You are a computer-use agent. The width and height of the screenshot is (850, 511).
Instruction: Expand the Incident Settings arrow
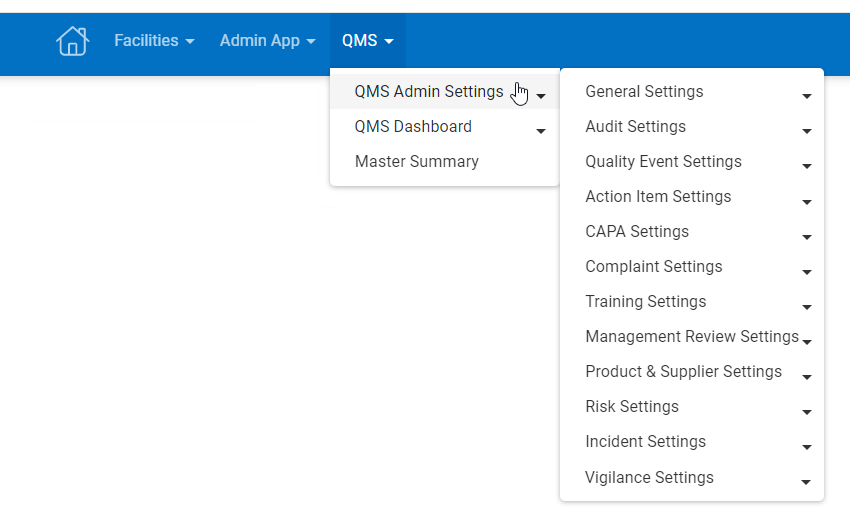pos(807,447)
